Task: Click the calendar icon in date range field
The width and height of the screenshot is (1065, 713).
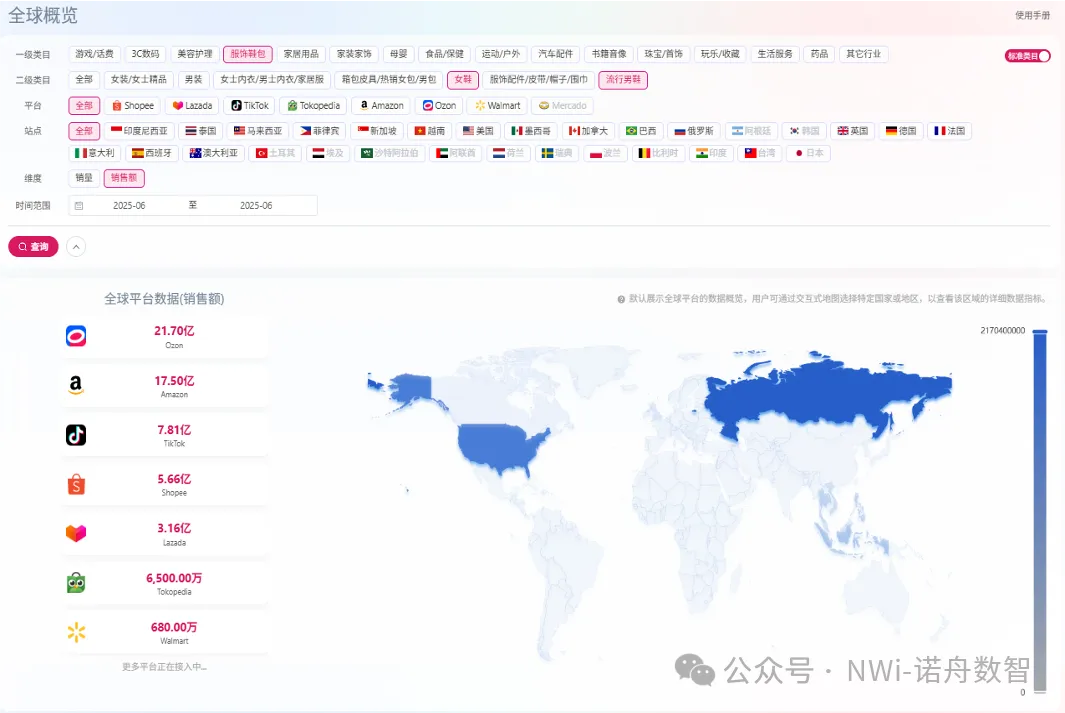Action: pos(79,206)
